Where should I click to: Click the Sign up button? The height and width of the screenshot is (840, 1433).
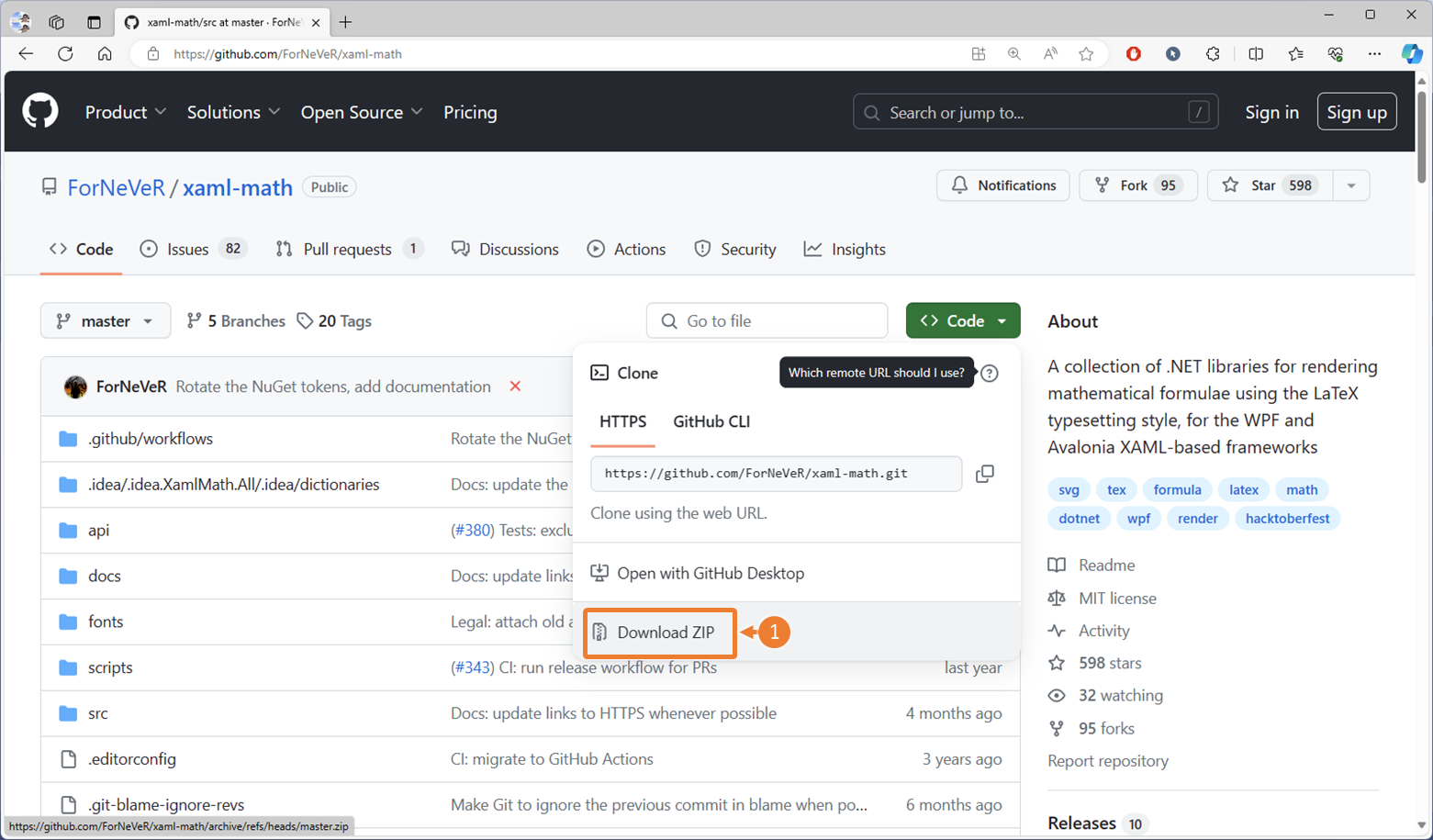(x=1357, y=112)
